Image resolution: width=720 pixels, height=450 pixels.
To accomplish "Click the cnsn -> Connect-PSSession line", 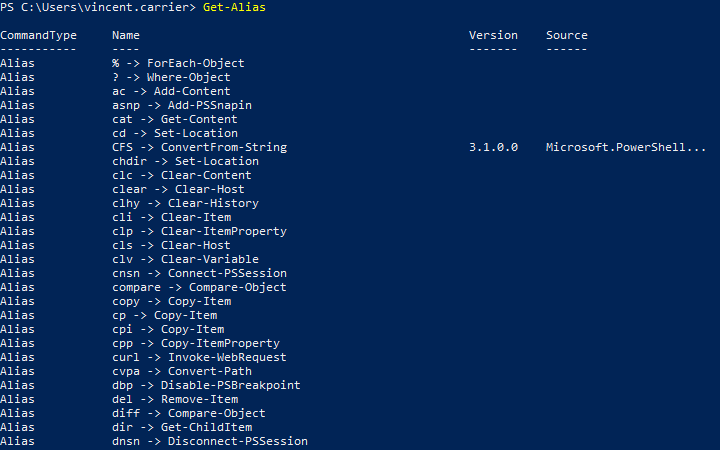I will pos(199,273).
